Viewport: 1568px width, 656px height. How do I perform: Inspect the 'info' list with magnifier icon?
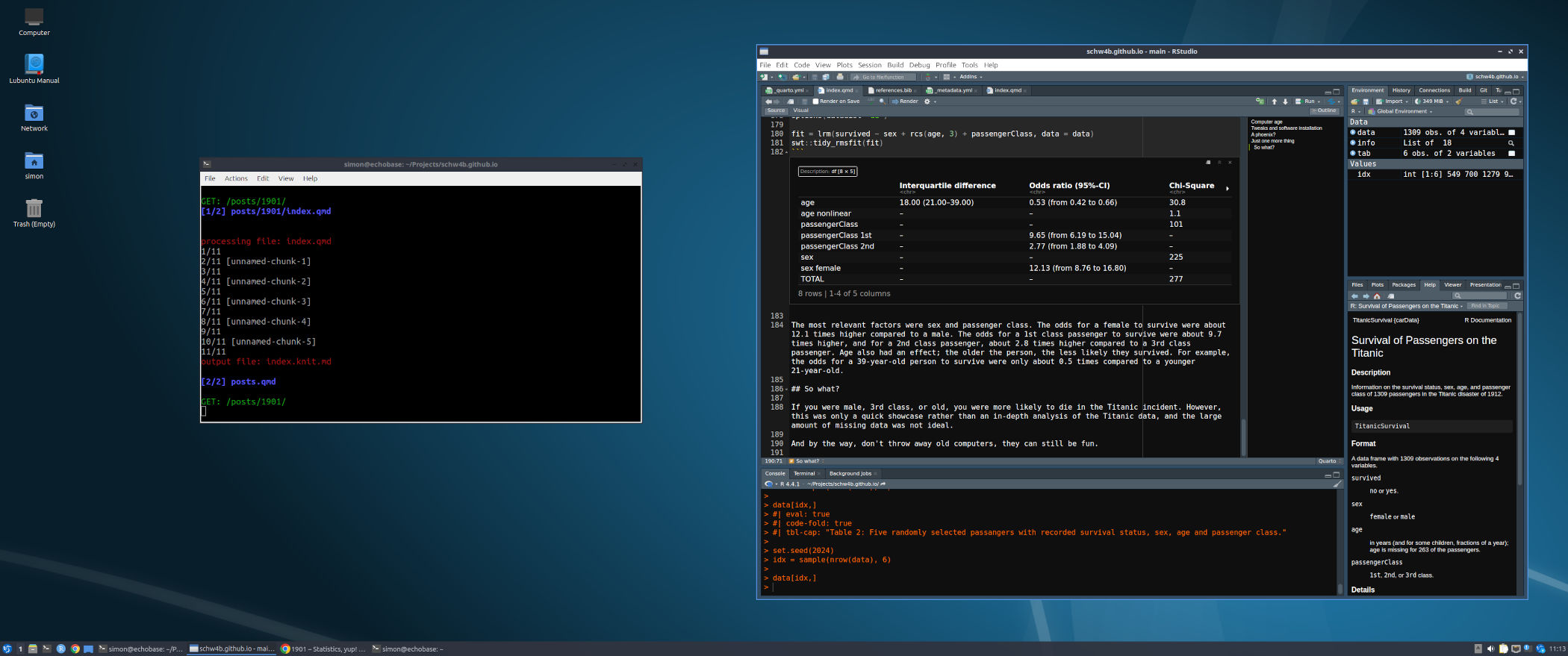[1511, 143]
